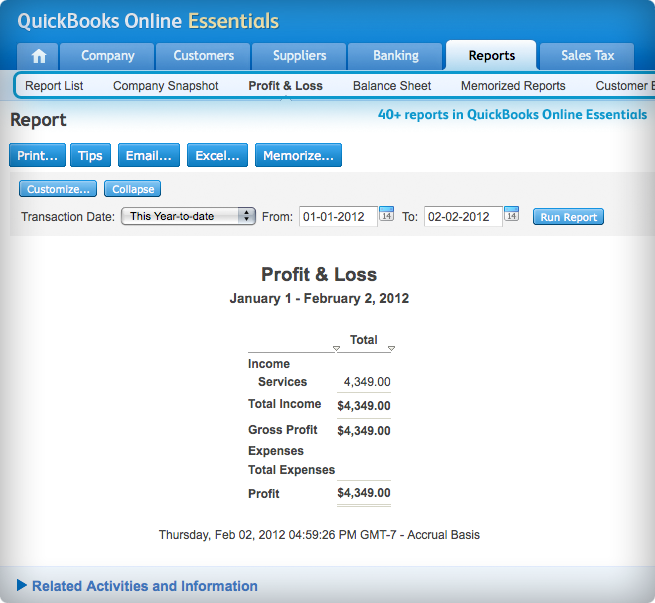Select the Reports tab
This screenshot has height=603, width=655.
pos(491,56)
